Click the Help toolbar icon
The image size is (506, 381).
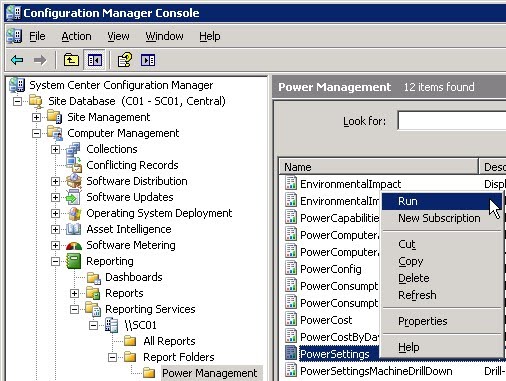(125, 60)
